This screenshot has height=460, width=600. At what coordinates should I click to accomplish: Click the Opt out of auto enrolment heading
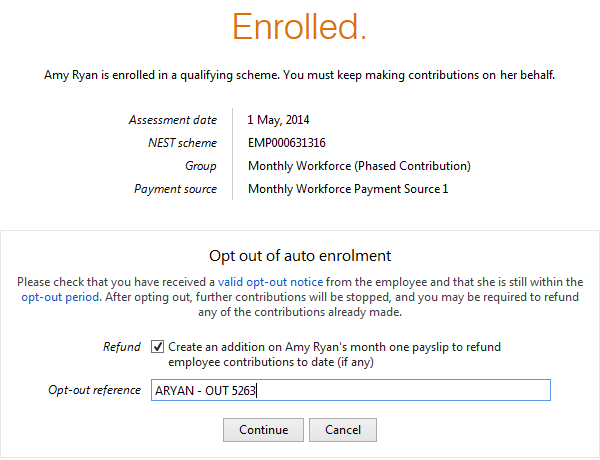click(300, 255)
